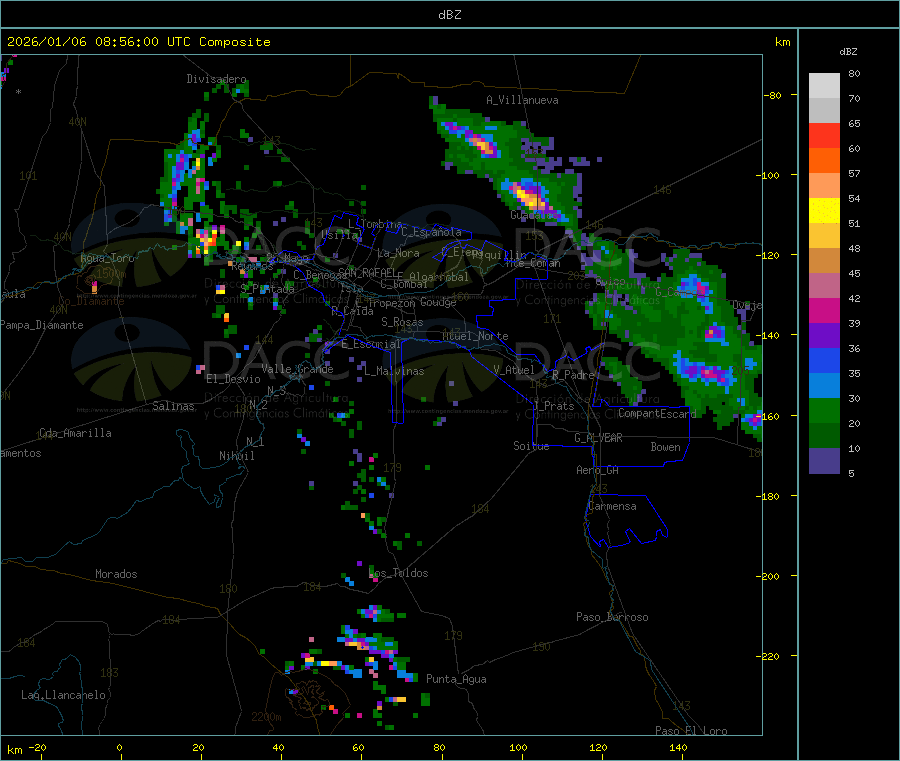Select the Morados map label

(116, 574)
